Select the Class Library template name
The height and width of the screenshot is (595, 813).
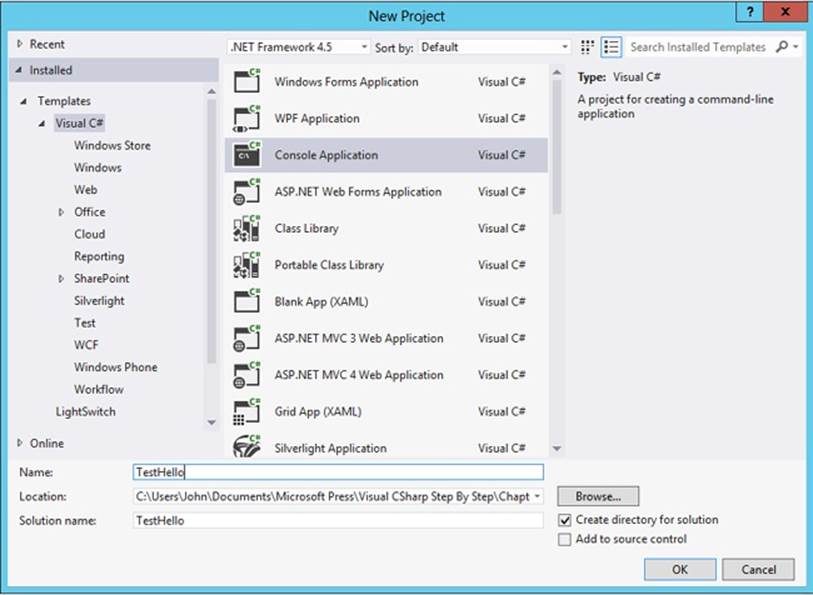coord(306,228)
